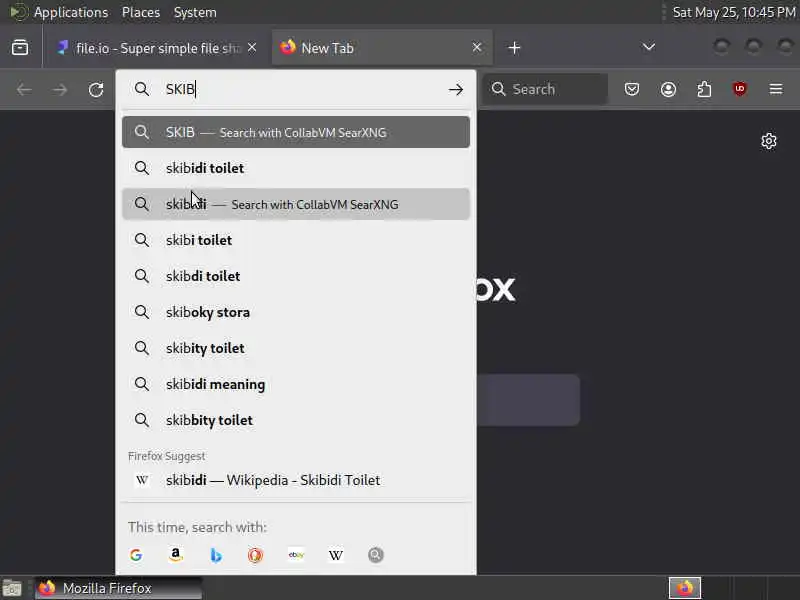The width and height of the screenshot is (800, 600).
Task: Expand the list all tabs chevron
Action: coord(648,47)
